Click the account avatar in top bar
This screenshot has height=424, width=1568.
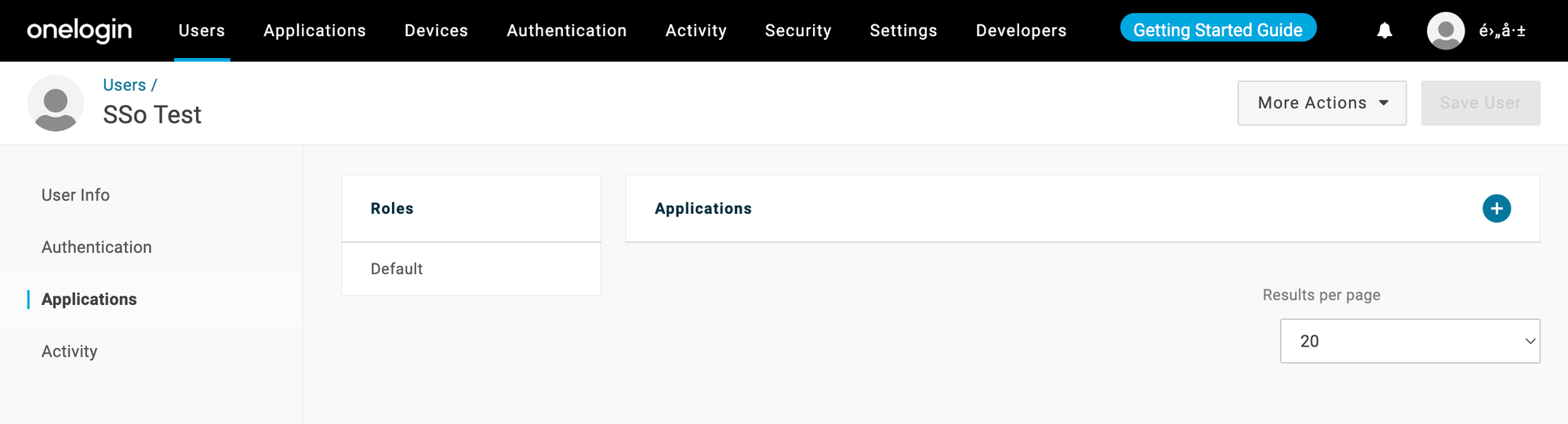click(x=1446, y=31)
